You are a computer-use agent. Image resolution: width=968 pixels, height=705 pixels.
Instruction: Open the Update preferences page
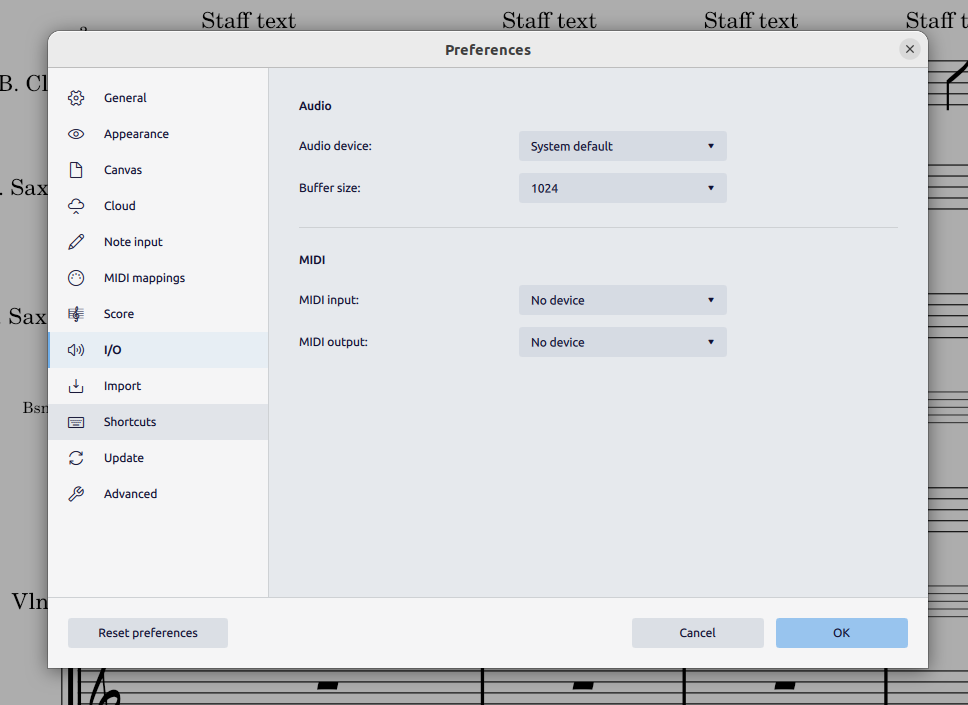coord(121,457)
